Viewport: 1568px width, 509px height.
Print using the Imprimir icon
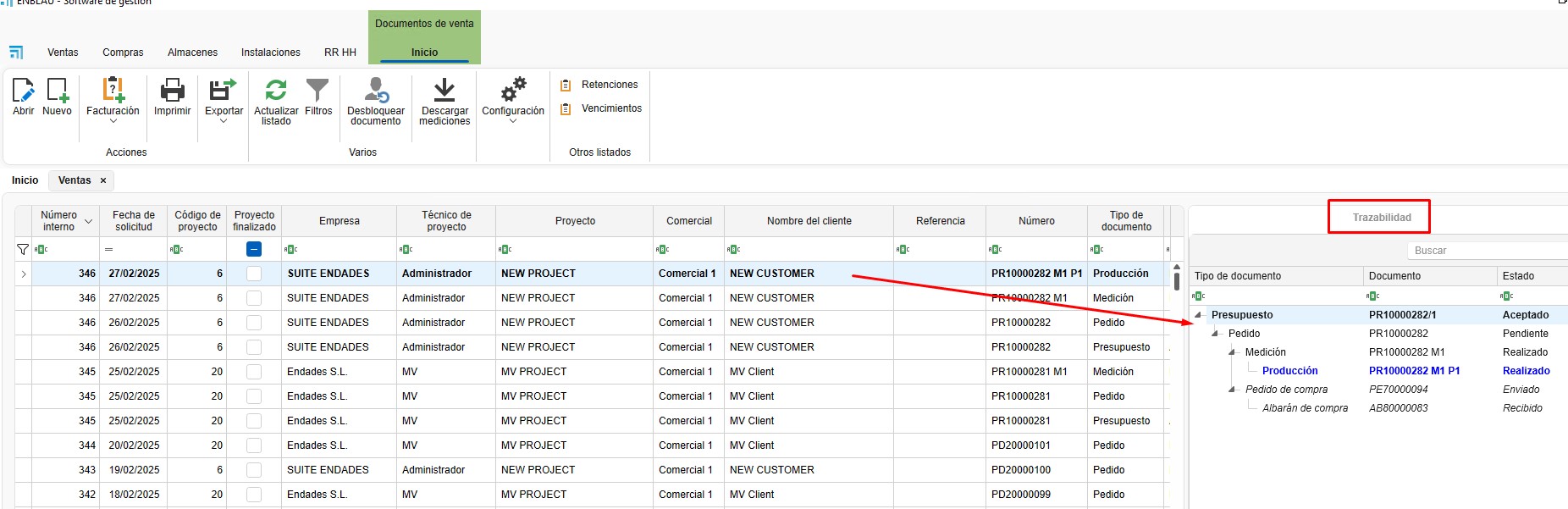click(x=173, y=89)
